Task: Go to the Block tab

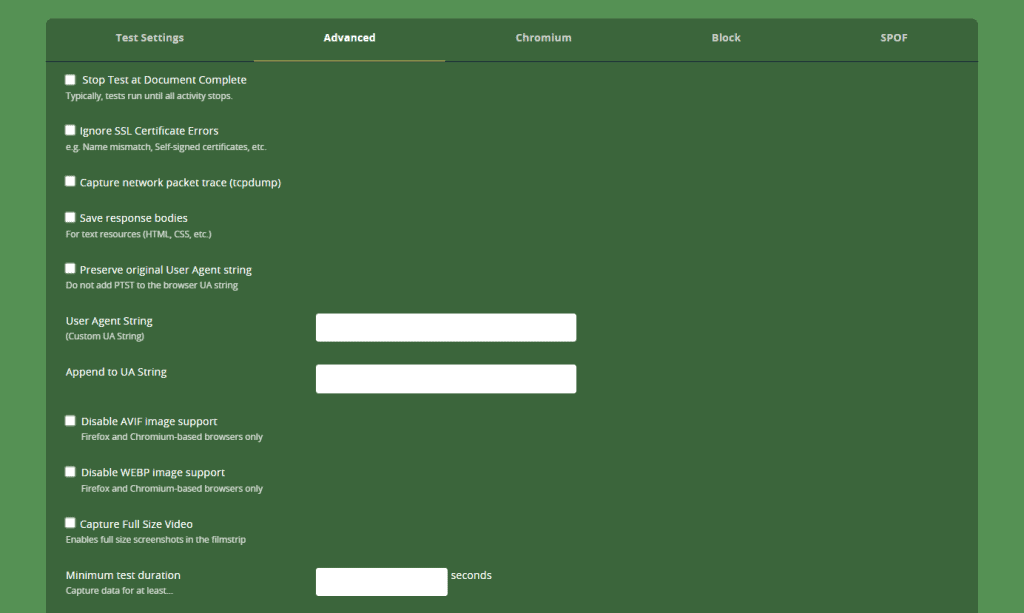Action: coord(726,38)
